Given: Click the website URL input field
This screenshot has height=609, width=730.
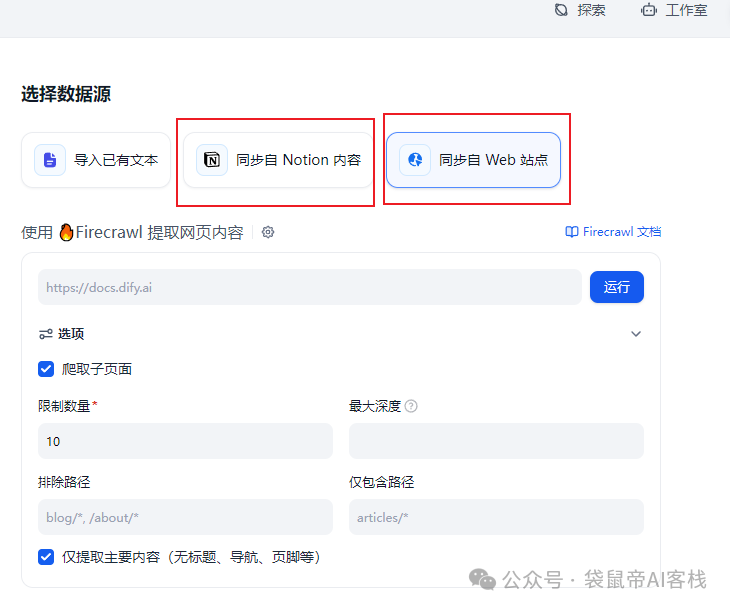Looking at the screenshot, I should tap(309, 287).
